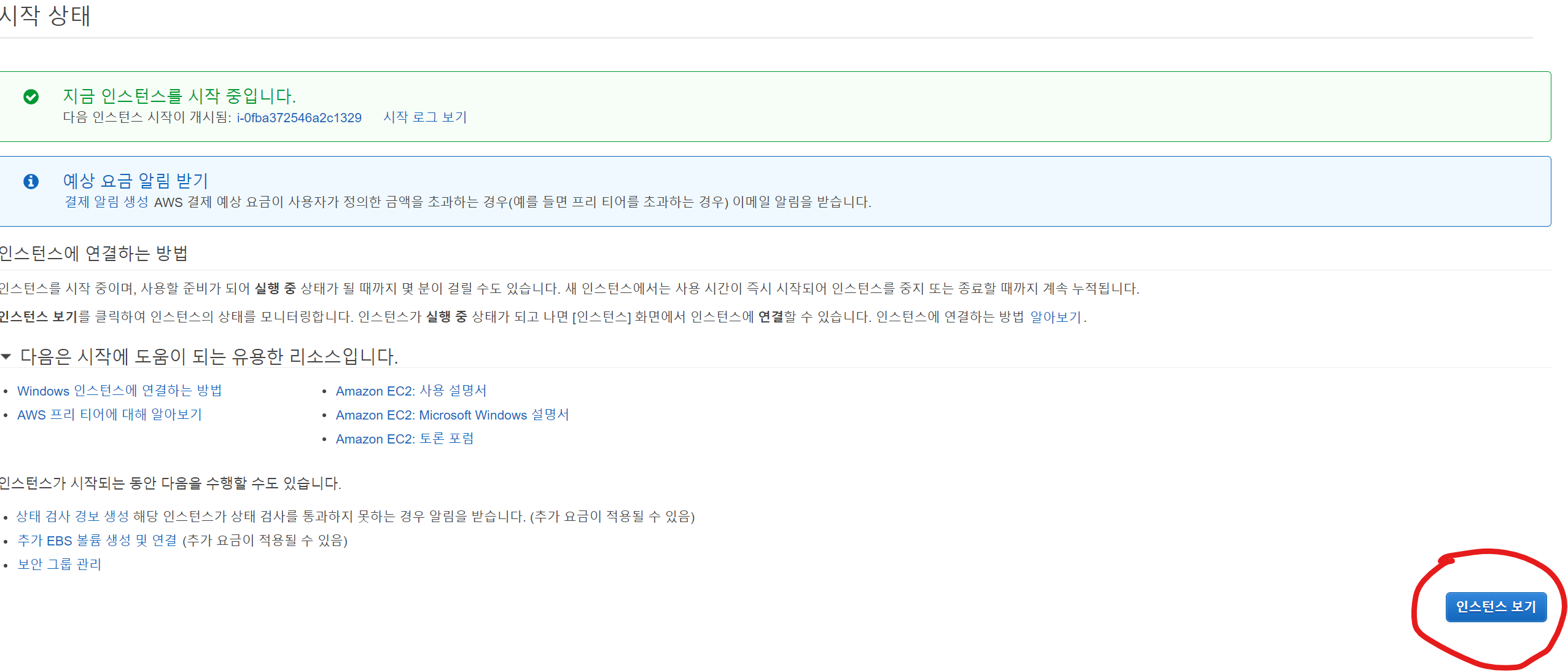The height and width of the screenshot is (672, 1568).
Task: Open the 보안 그룹 관리 link
Action: 60,565
